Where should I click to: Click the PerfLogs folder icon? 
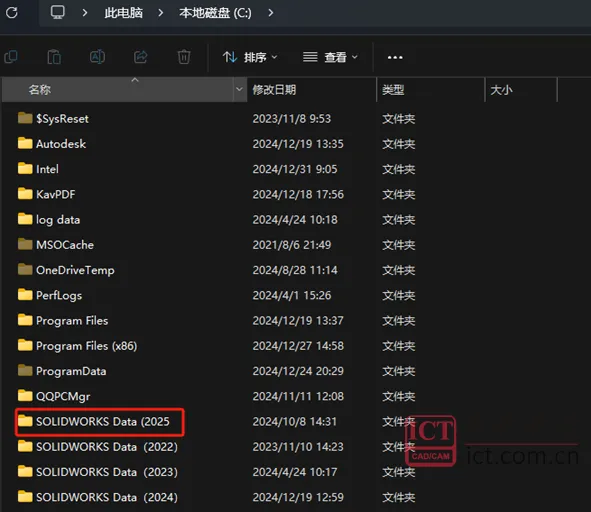point(25,295)
